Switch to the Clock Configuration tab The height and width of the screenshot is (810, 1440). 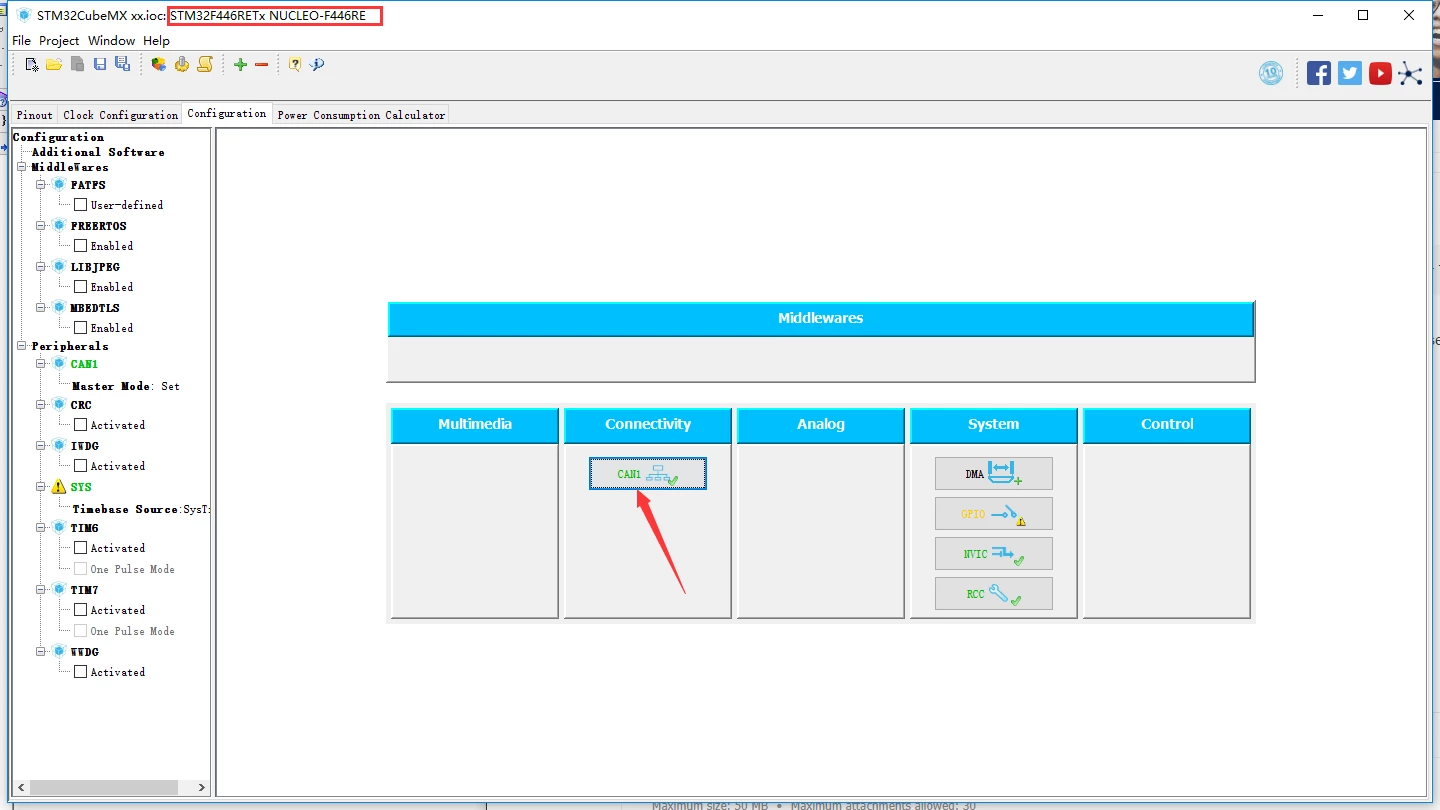(120, 115)
